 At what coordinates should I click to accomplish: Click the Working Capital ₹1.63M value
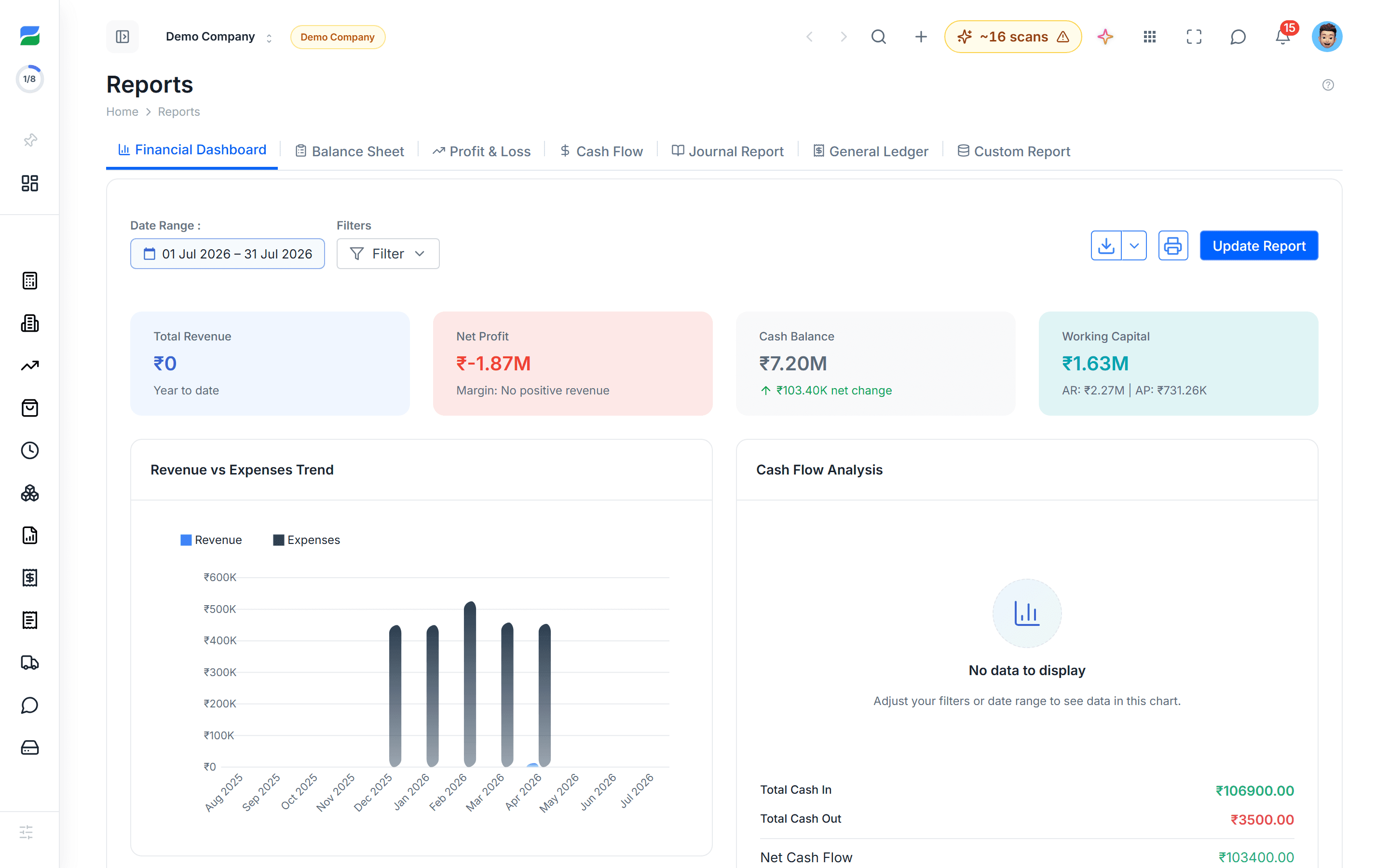point(1095,364)
